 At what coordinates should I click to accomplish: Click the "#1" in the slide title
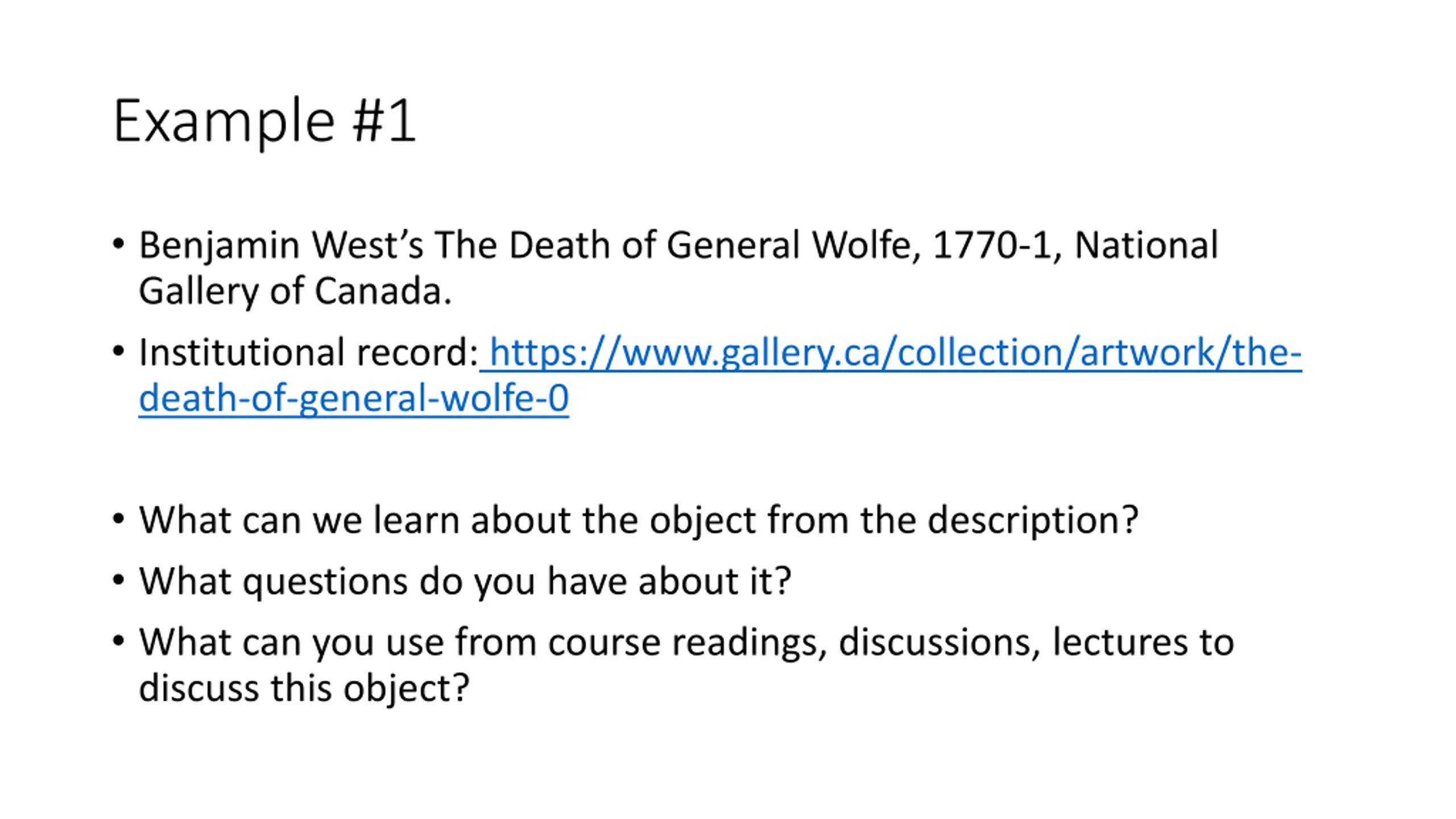tap(384, 121)
